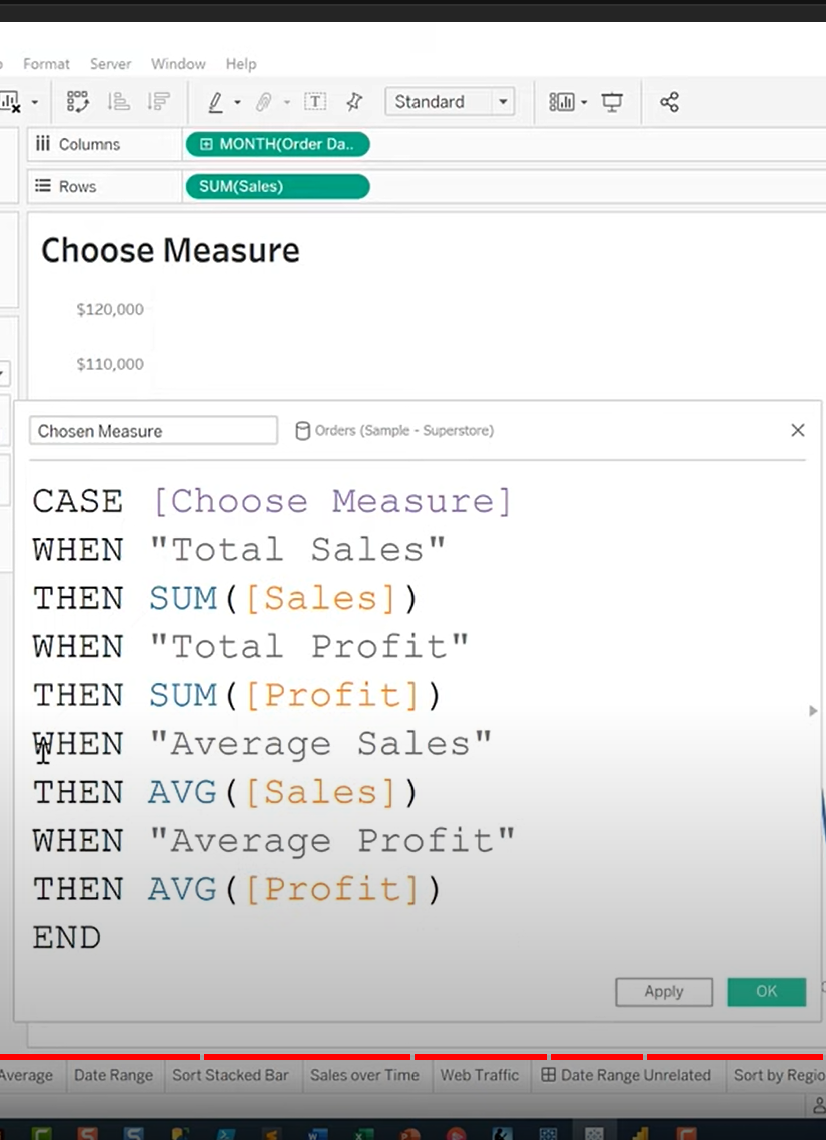Click the Chosen Measure name field
Viewport: 826px width, 1140px height.
[152, 430]
